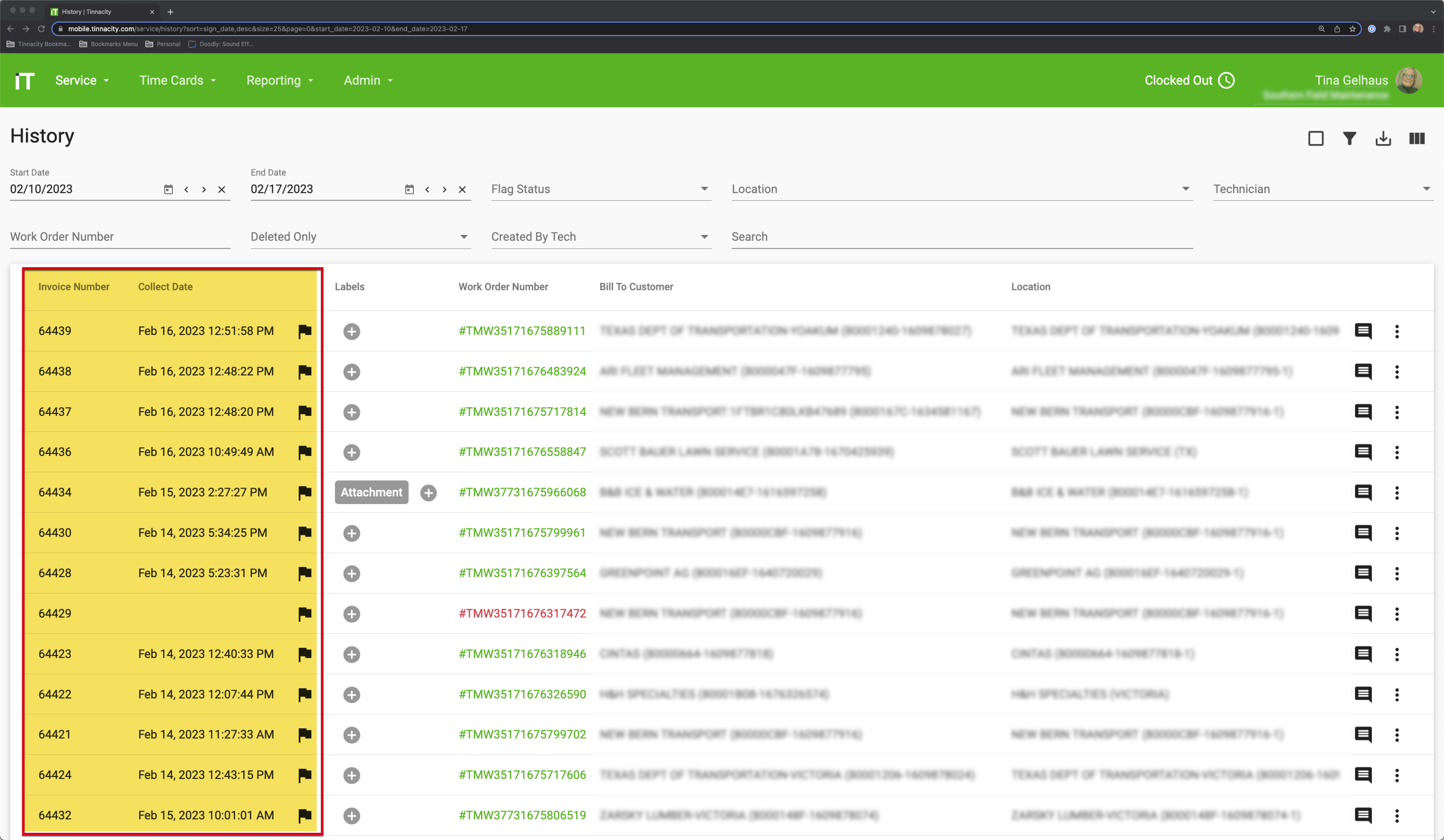The image size is (1444, 840).
Task: Expand the Flag Status dropdown
Action: pos(601,189)
